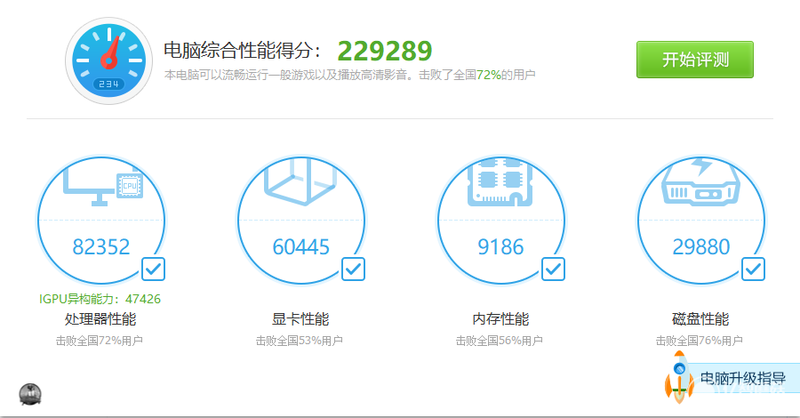The width and height of the screenshot is (800, 418).
Task: Select the graphics card cube icon
Action: 301,181
